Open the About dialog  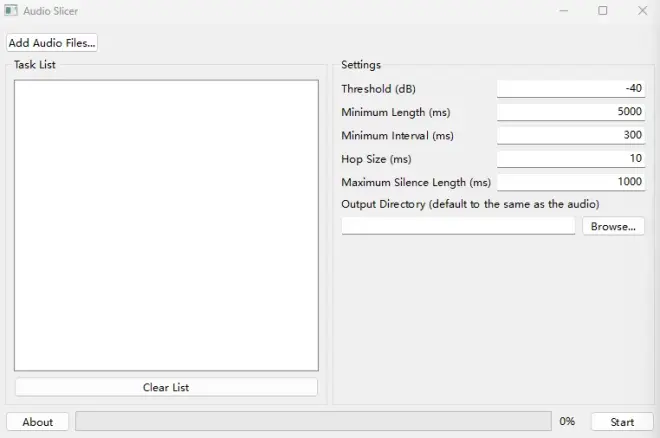click(x=37, y=422)
